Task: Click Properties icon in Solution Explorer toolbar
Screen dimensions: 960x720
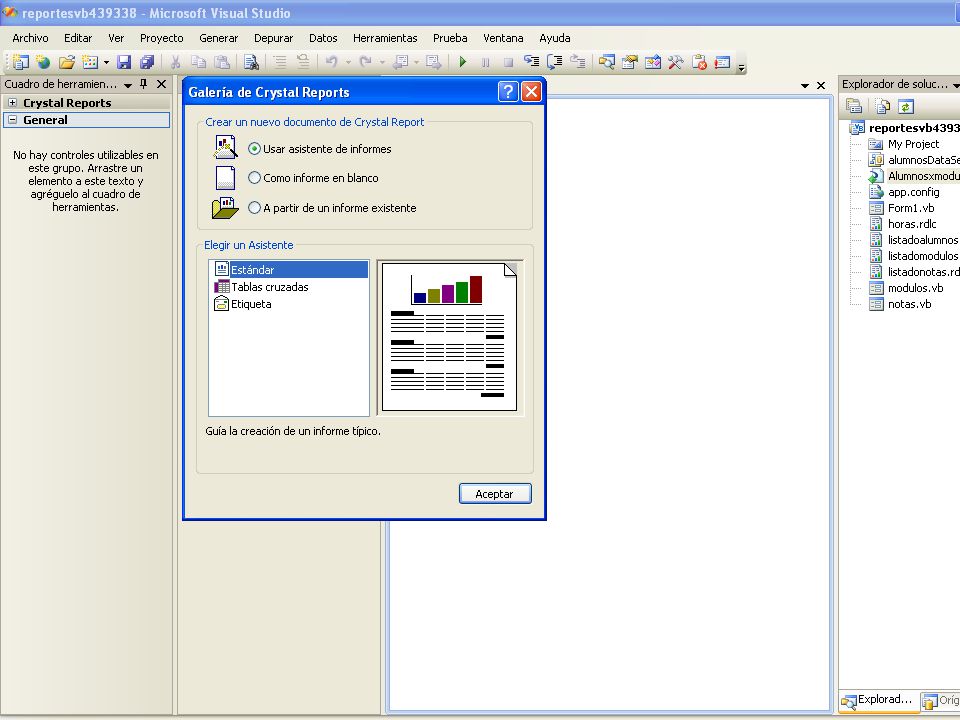Action: [853, 107]
